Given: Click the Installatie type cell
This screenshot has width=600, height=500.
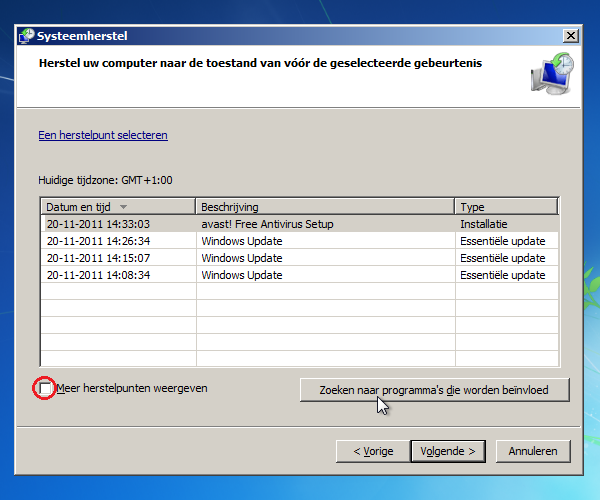Looking at the screenshot, I should [x=484, y=224].
